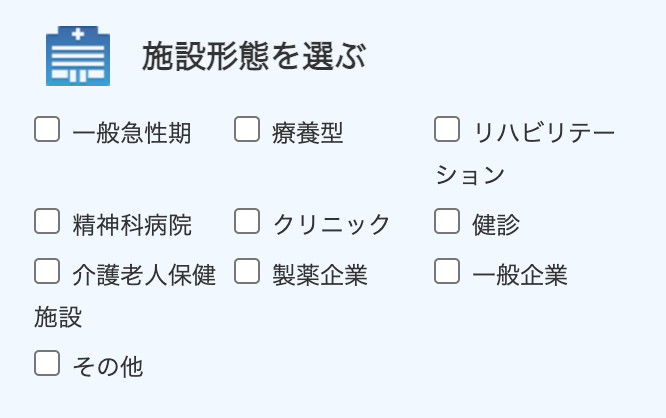Check the その他 checkbox
The width and height of the screenshot is (666, 418).
pyautogui.click(x=47, y=363)
